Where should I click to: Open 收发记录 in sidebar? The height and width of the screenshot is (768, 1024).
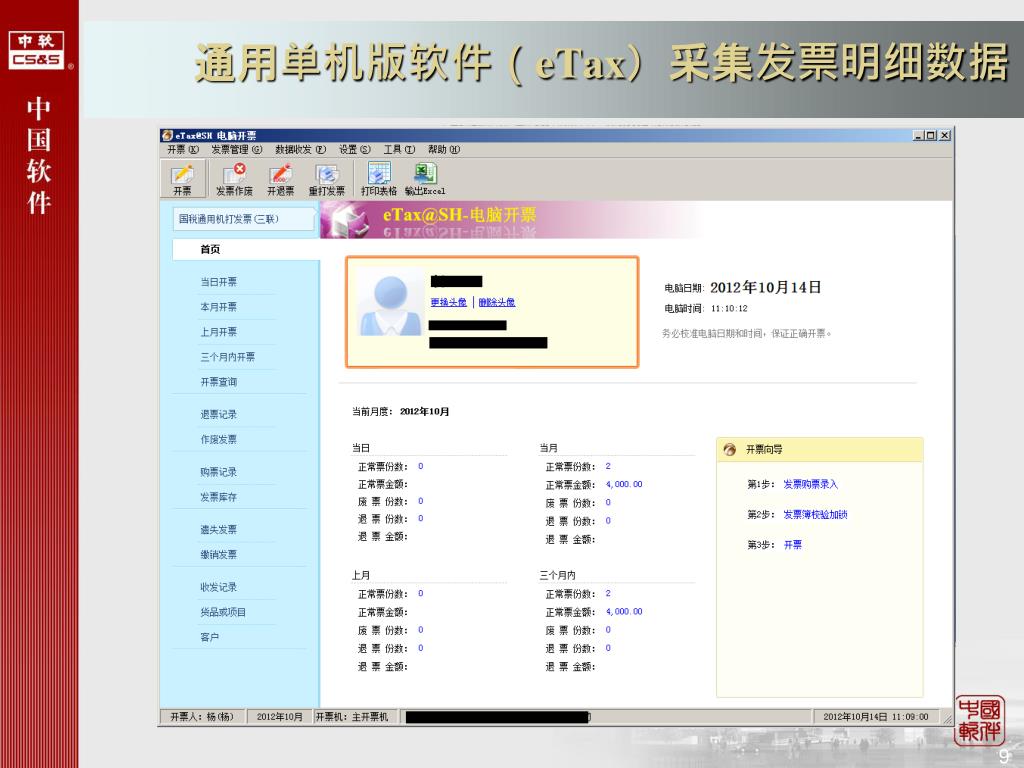(x=219, y=587)
